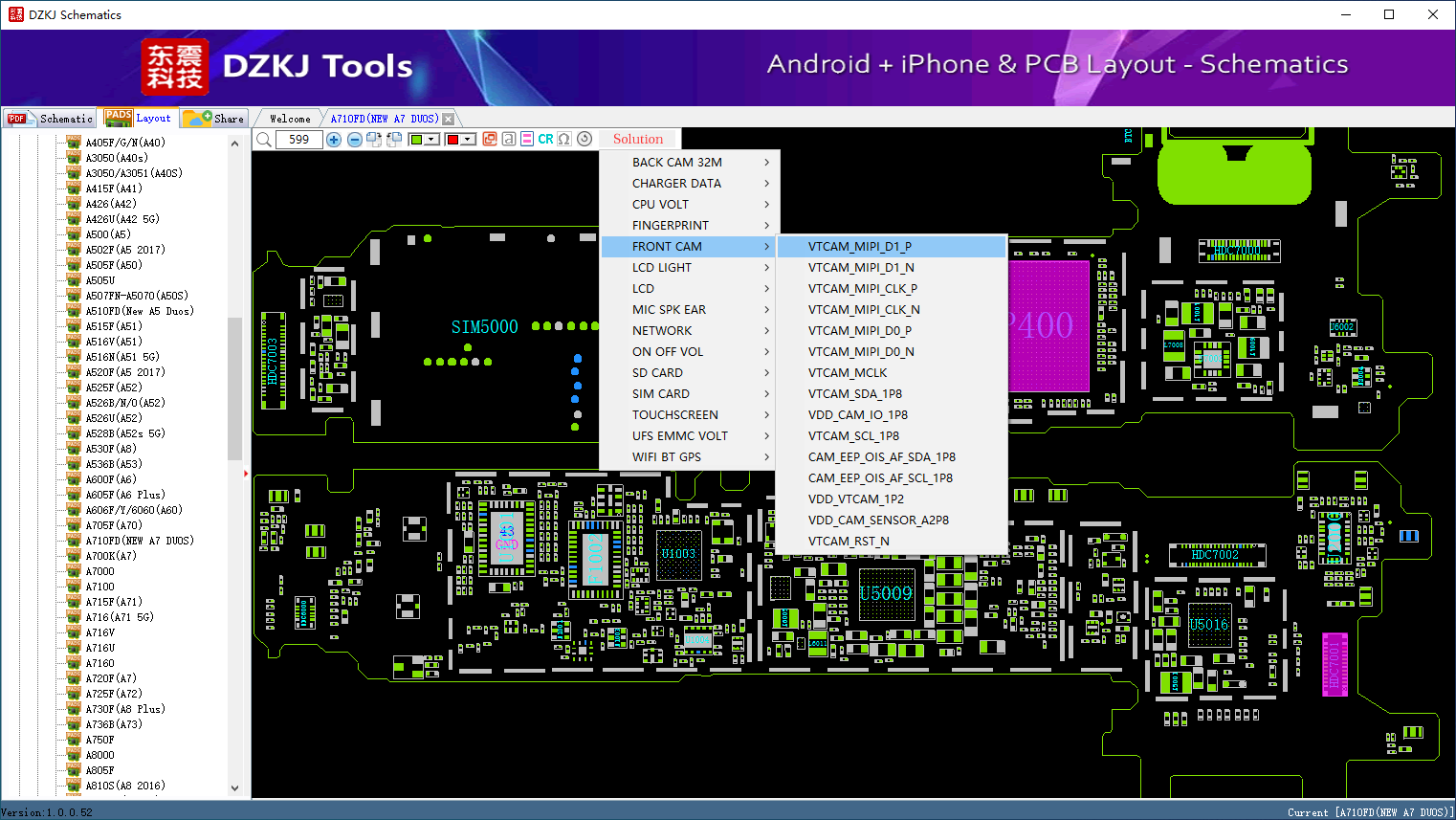Select VTCAM_MIPI_CLK_P signal

pos(892,289)
